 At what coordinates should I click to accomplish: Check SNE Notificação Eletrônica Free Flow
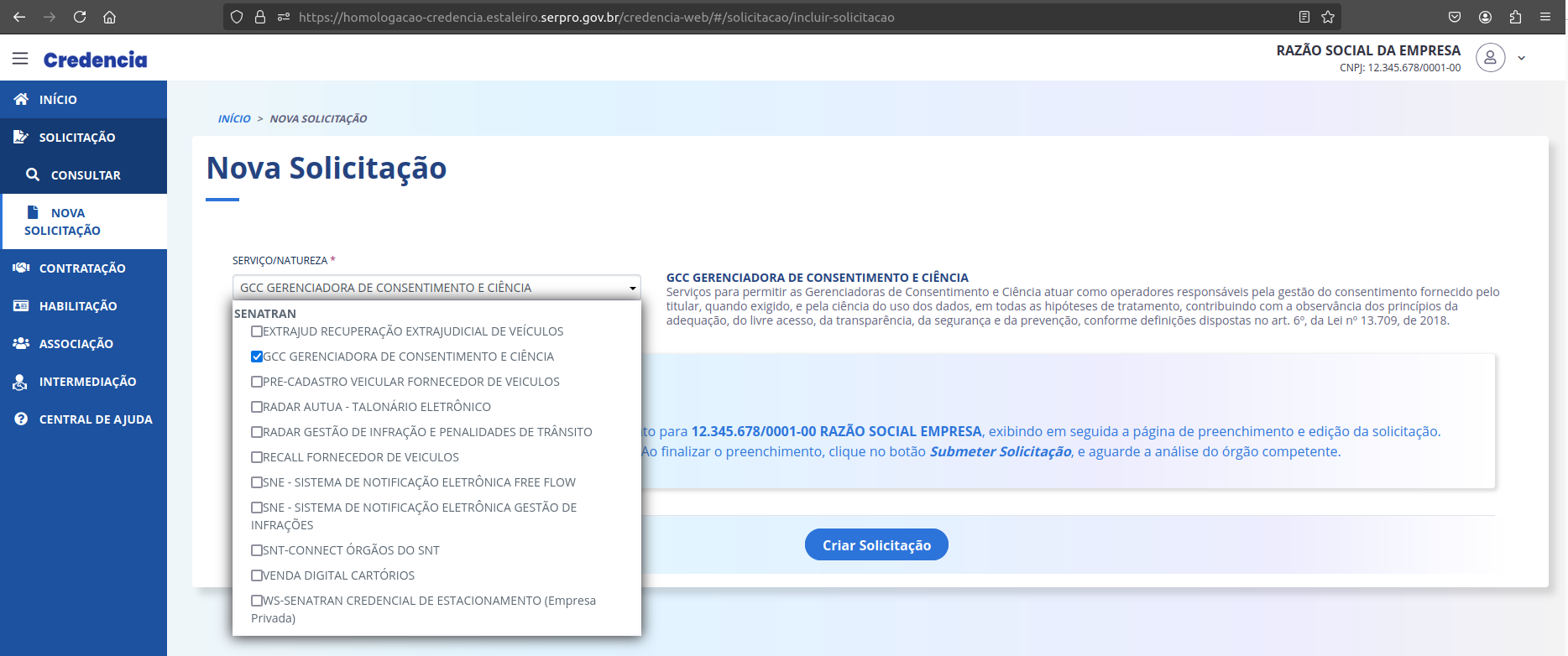[257, 482]
